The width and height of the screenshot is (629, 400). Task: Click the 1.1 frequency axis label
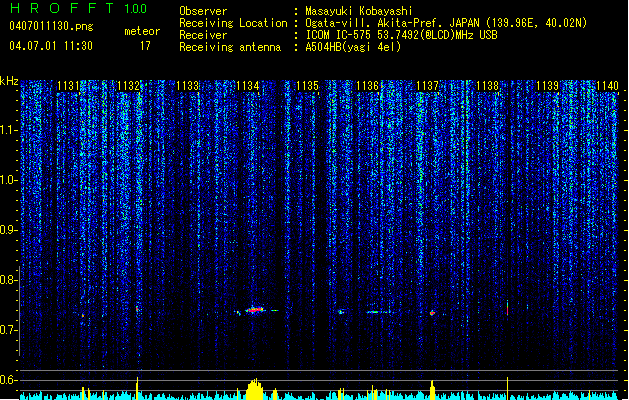(9, 131)
